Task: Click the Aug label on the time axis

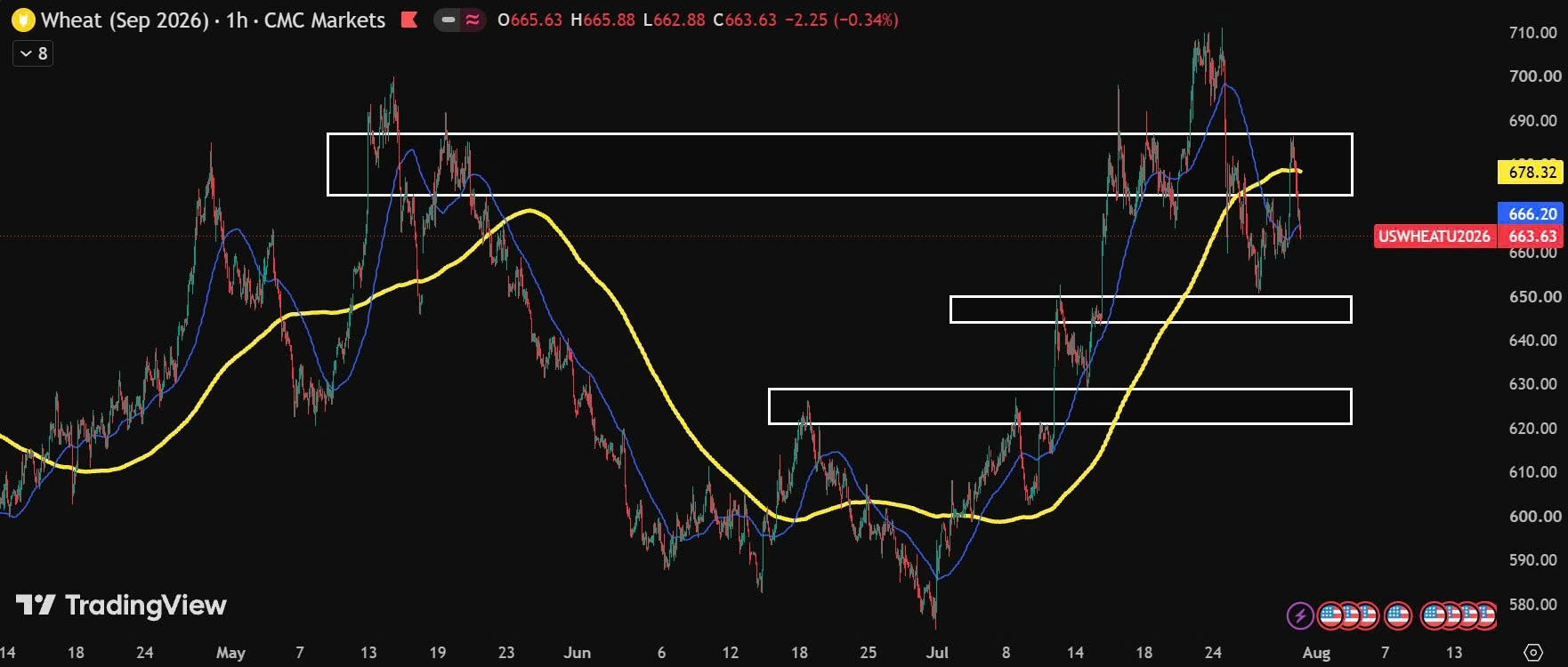Action: [x=1316, y=653]
